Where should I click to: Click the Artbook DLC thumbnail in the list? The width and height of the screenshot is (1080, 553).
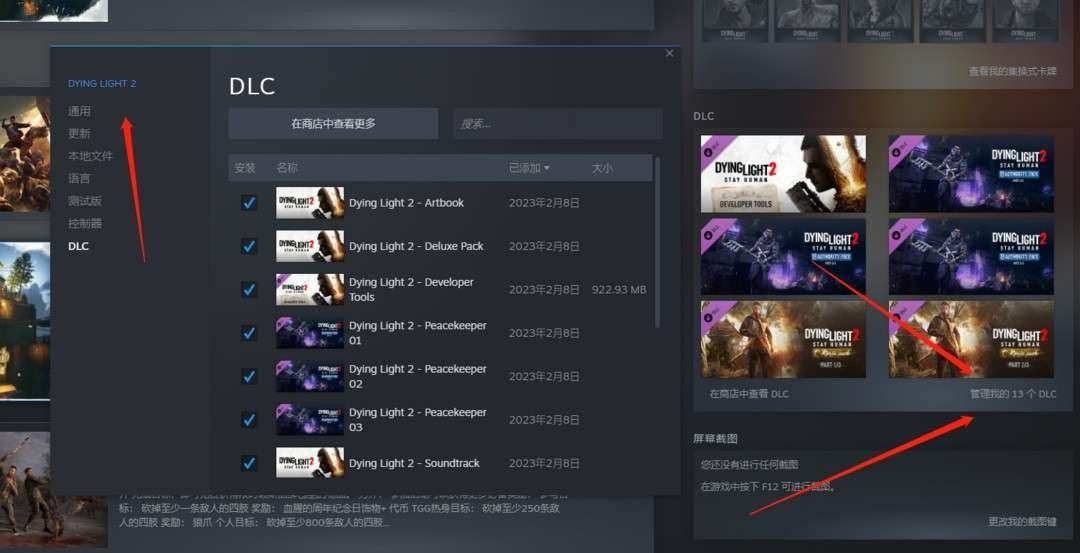click(x=310, y=203)
